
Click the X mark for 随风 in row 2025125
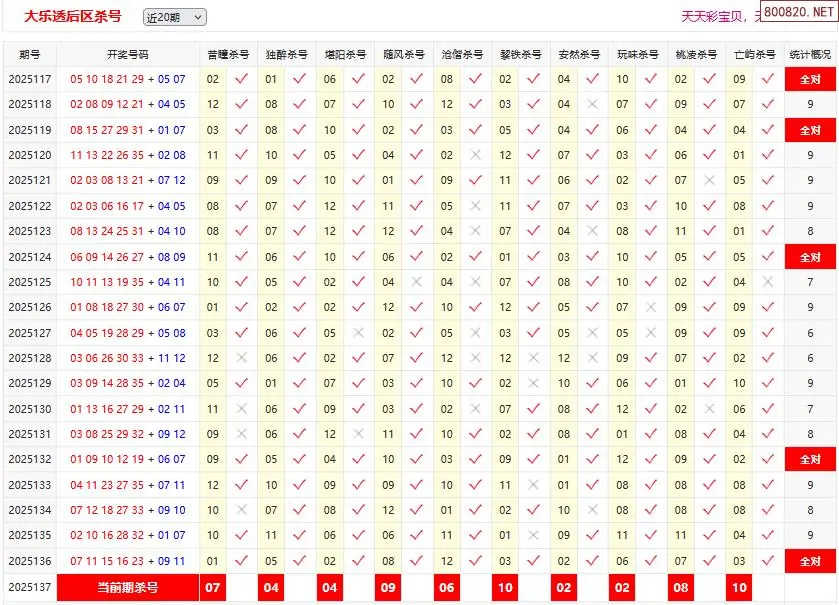click(x=417, y=282)
